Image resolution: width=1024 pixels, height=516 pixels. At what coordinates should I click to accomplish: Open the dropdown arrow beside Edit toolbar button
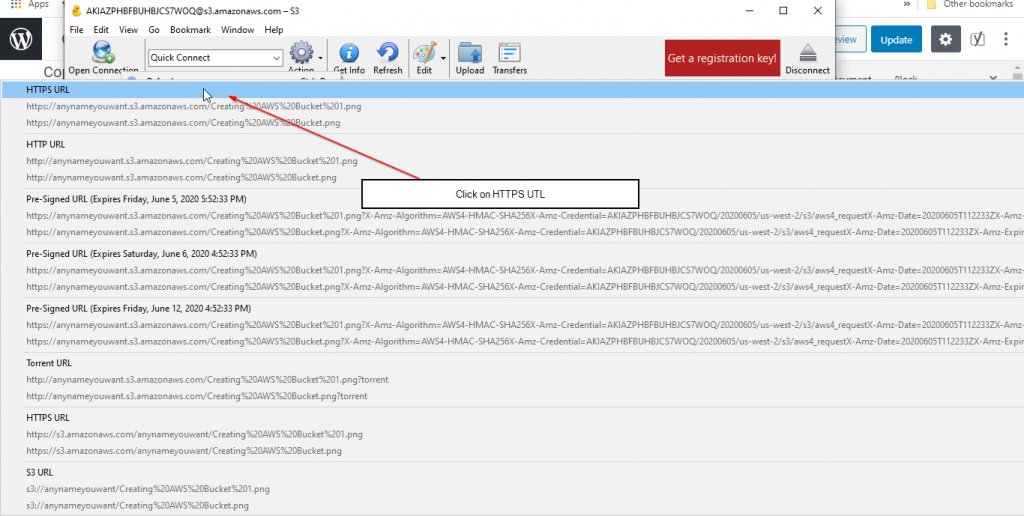(443, 57)
